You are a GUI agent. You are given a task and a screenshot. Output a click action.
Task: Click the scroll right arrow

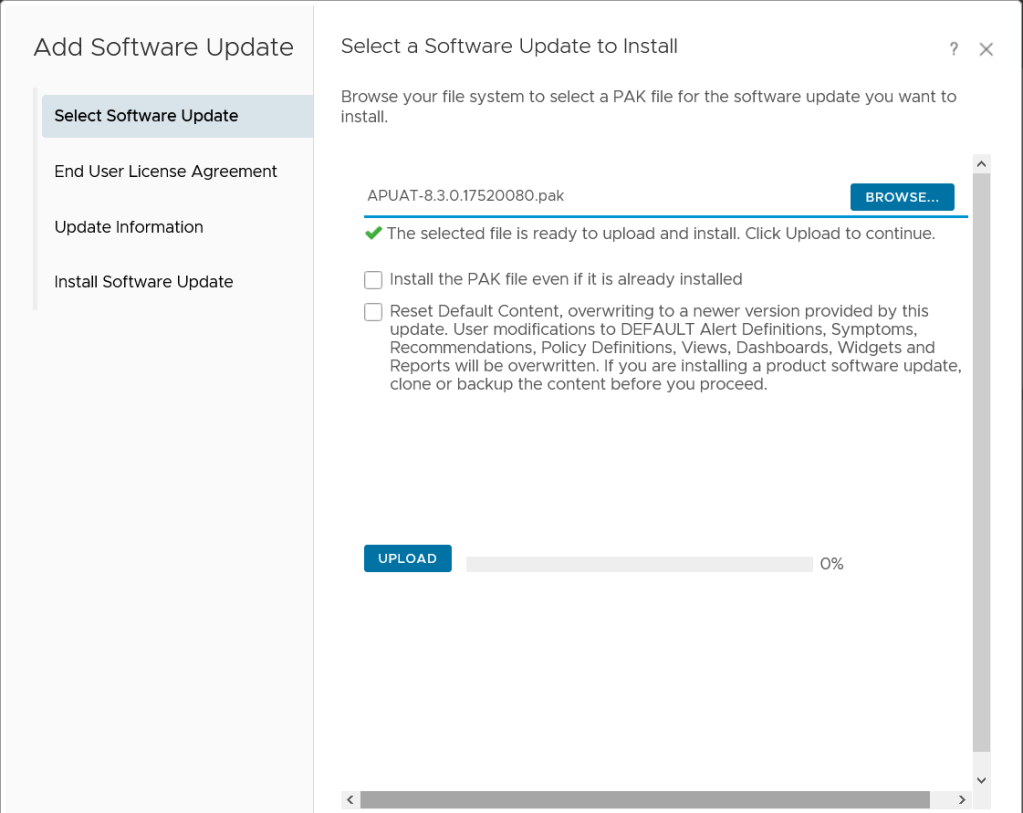pos(961,800)
